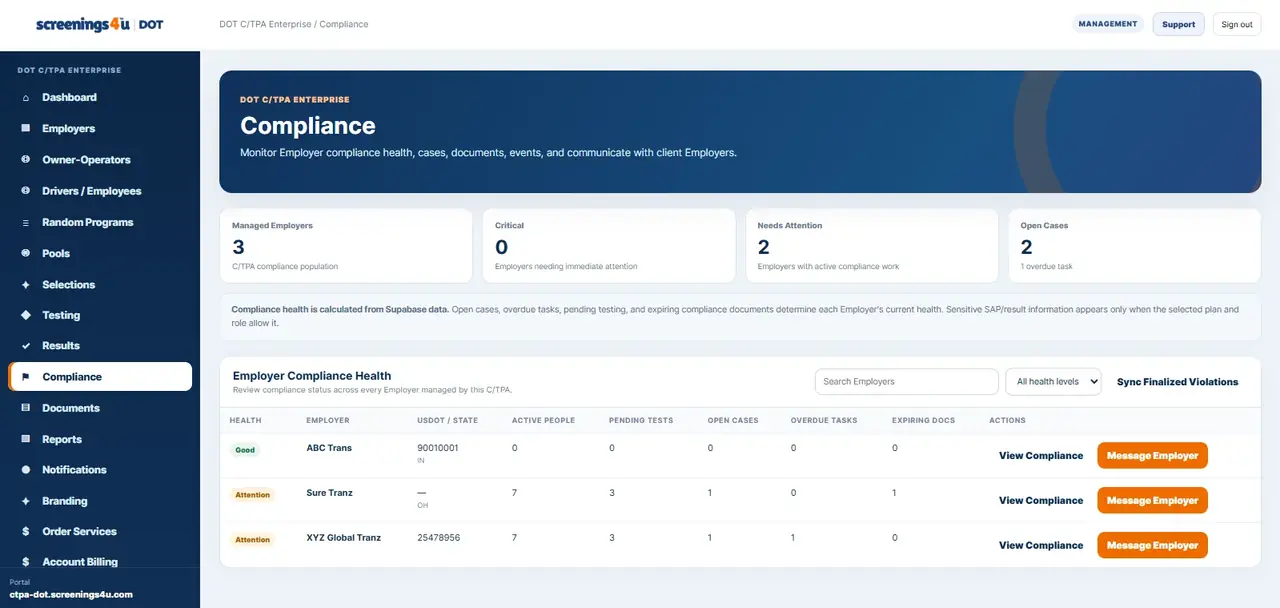The image size is (1280, 608).
Task: Click the ABC Trans employer name
Action: tap(329, 448)
